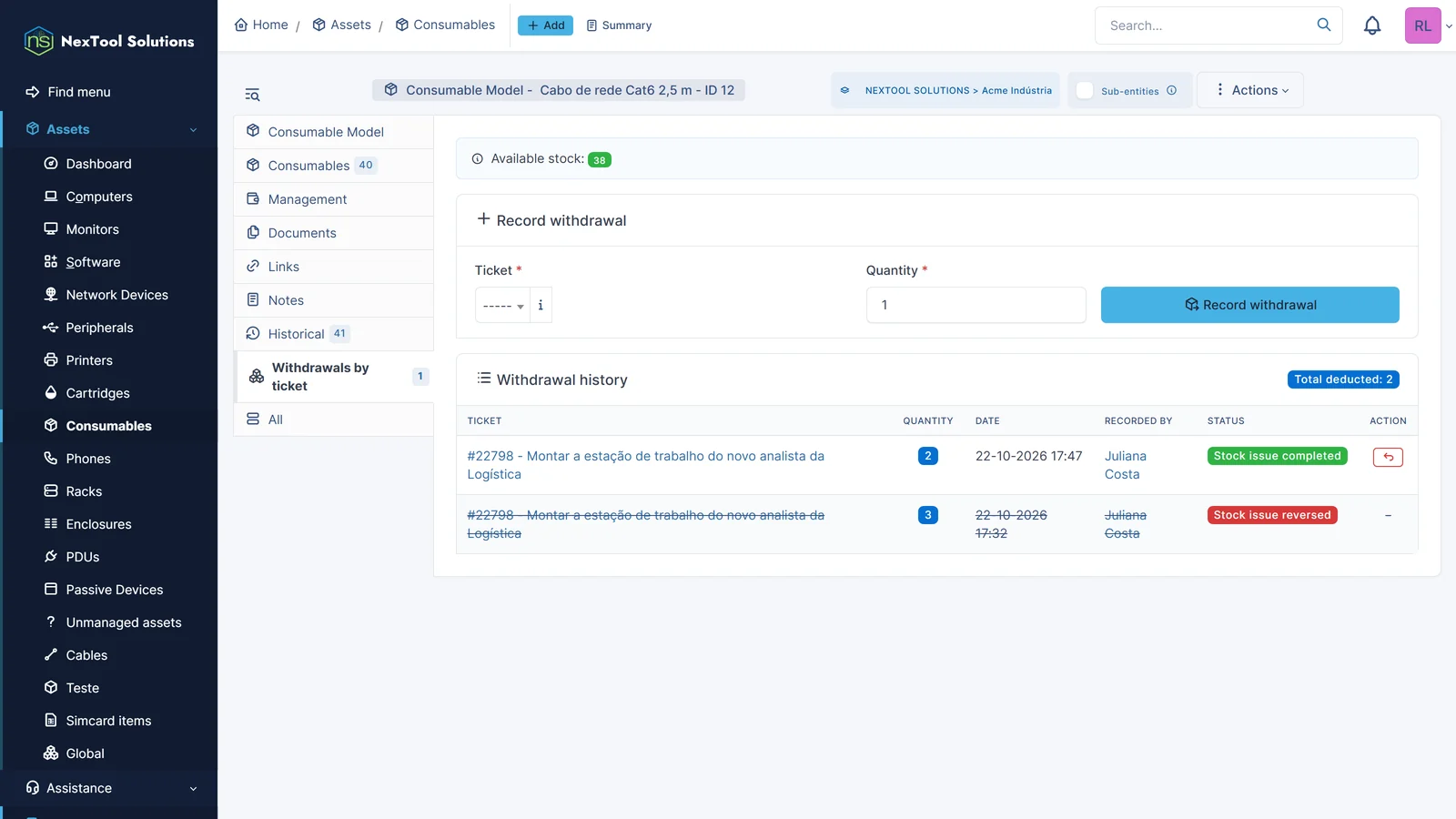
Task: Collapse the Assets sidebar section
Action: 109,129
